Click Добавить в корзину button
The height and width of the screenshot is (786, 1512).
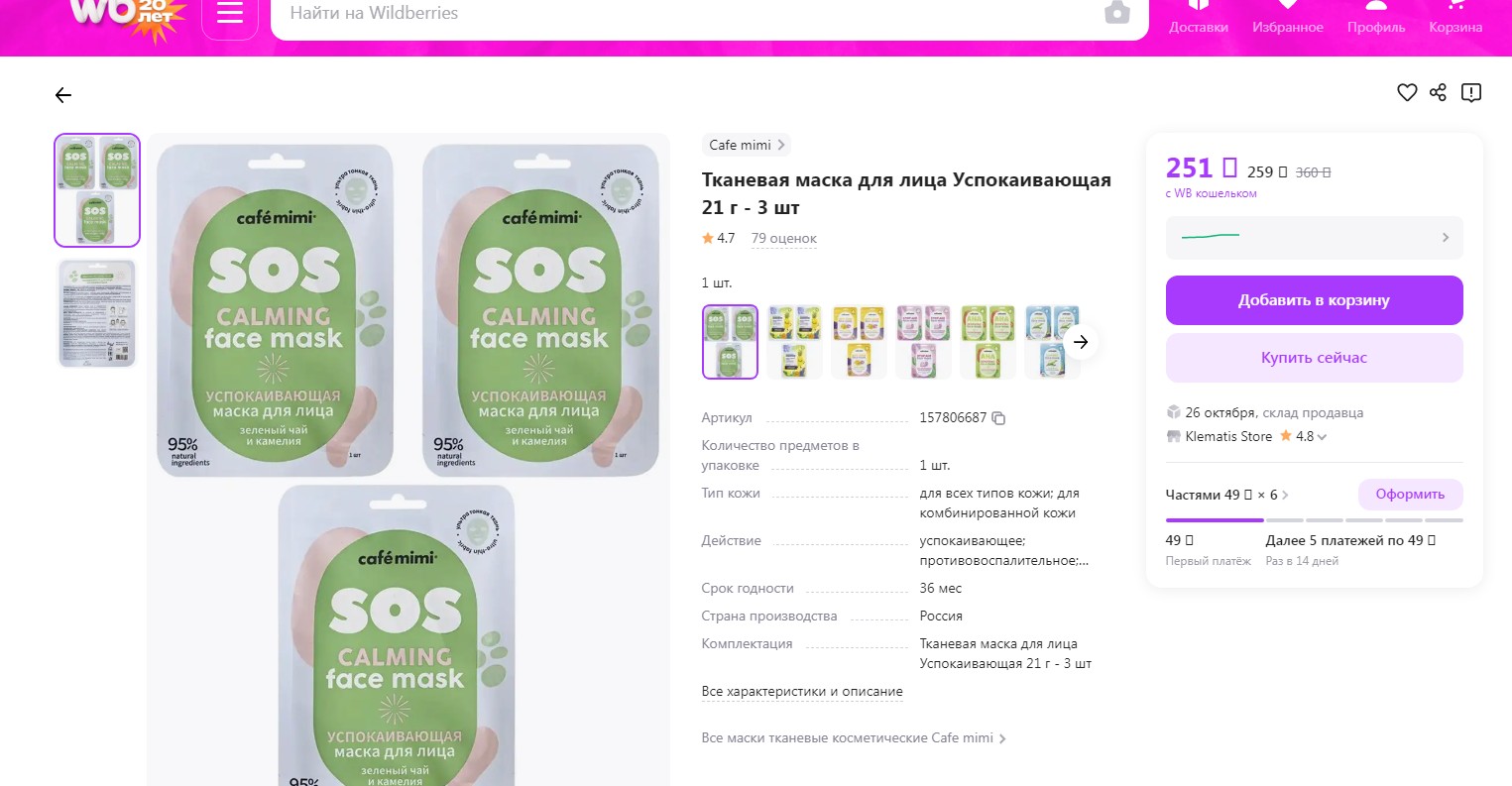pos(1314,300)
